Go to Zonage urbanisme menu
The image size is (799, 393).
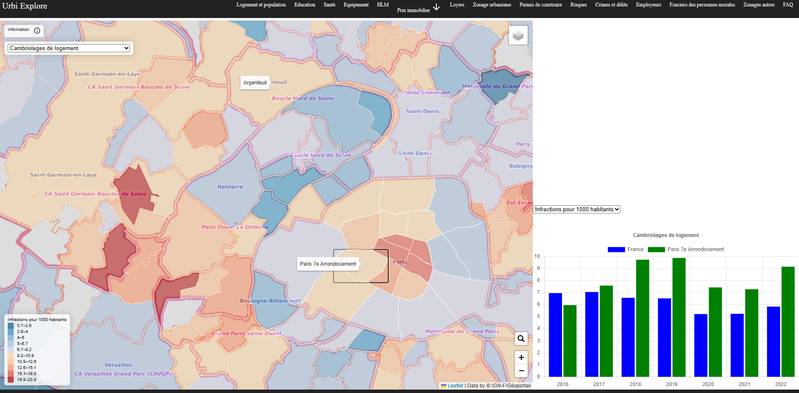tap(492, 5)
